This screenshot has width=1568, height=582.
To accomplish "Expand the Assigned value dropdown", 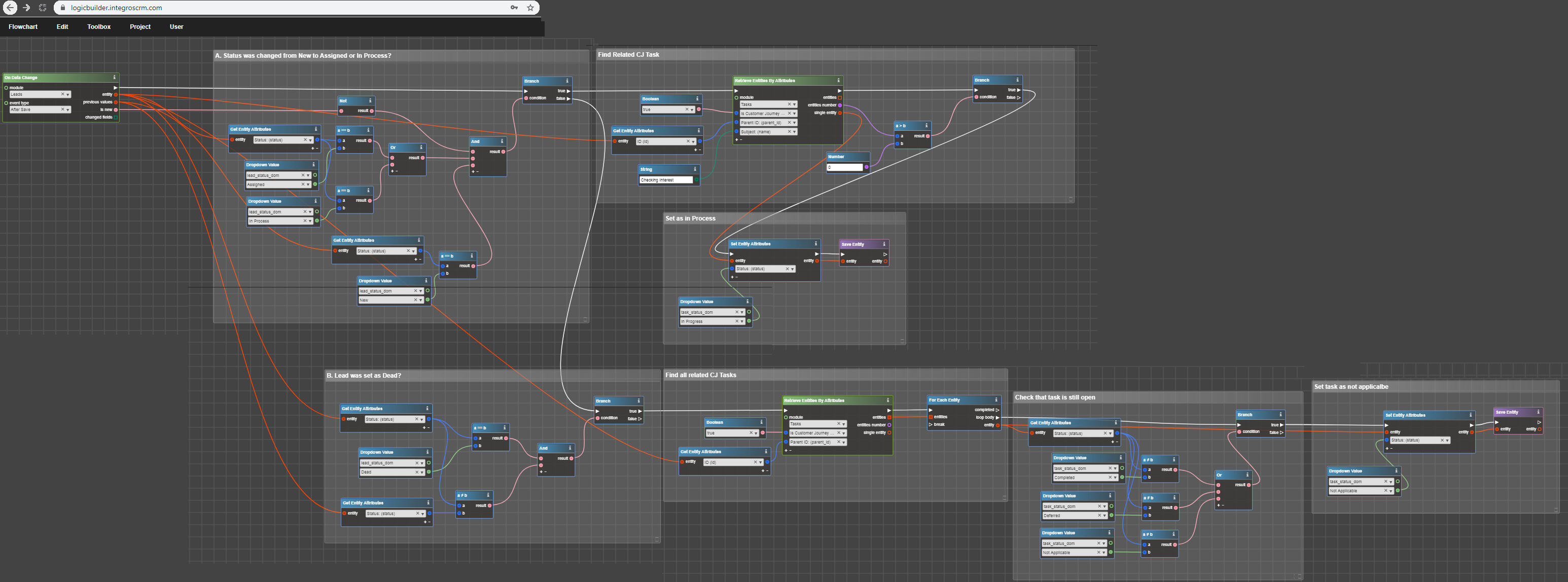I will coord(308,185).
